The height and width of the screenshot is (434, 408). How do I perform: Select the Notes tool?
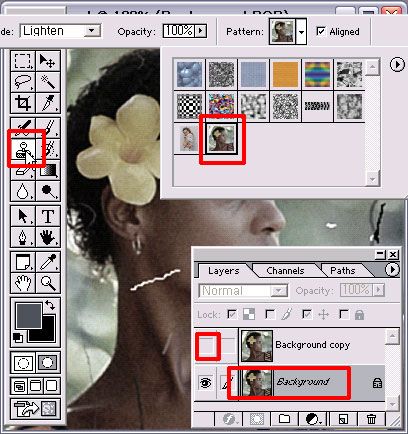tap(23, 262)
